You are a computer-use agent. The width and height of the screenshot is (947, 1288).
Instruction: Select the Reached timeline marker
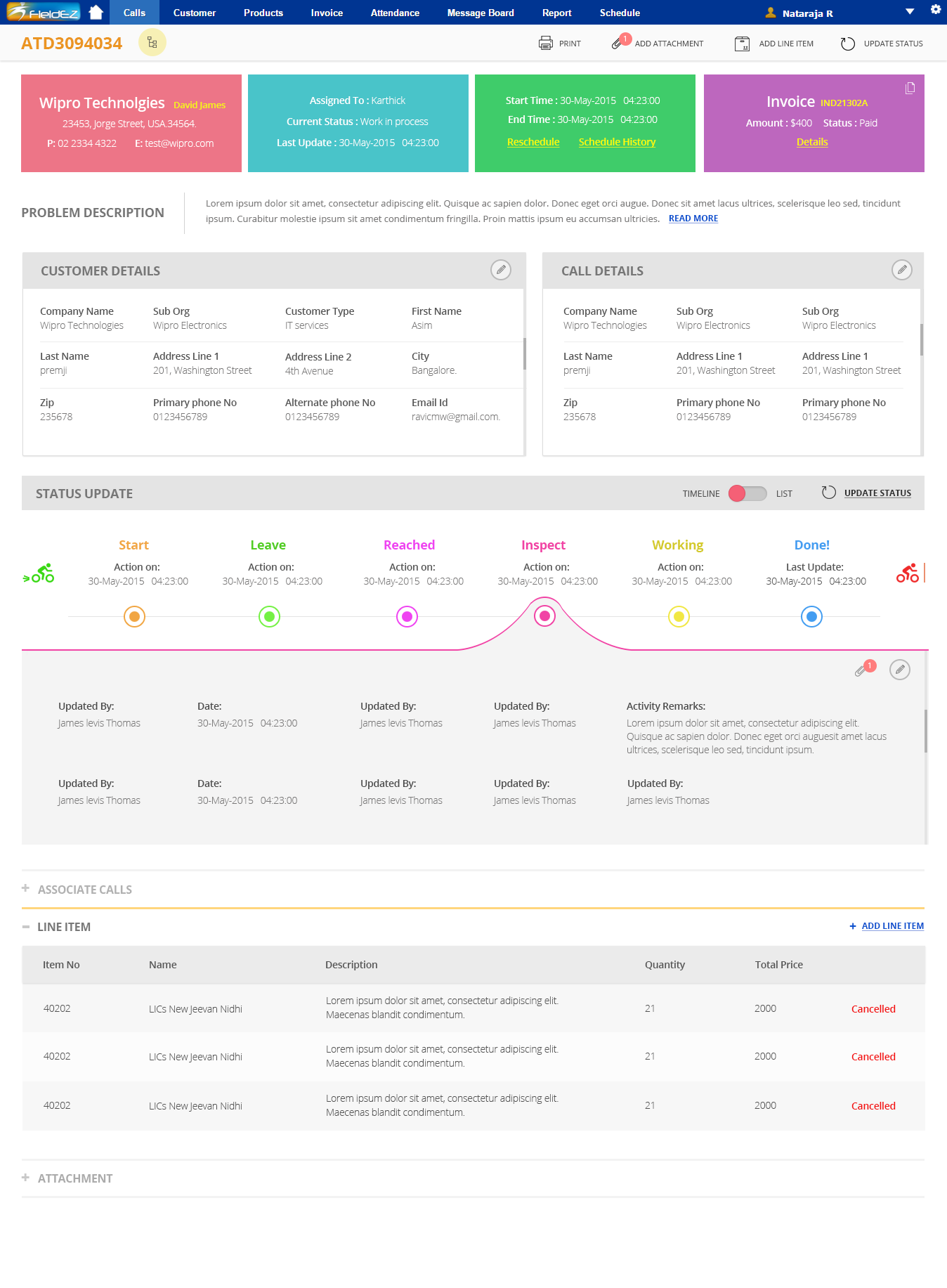pyautogui.click(x=407, y=616)
